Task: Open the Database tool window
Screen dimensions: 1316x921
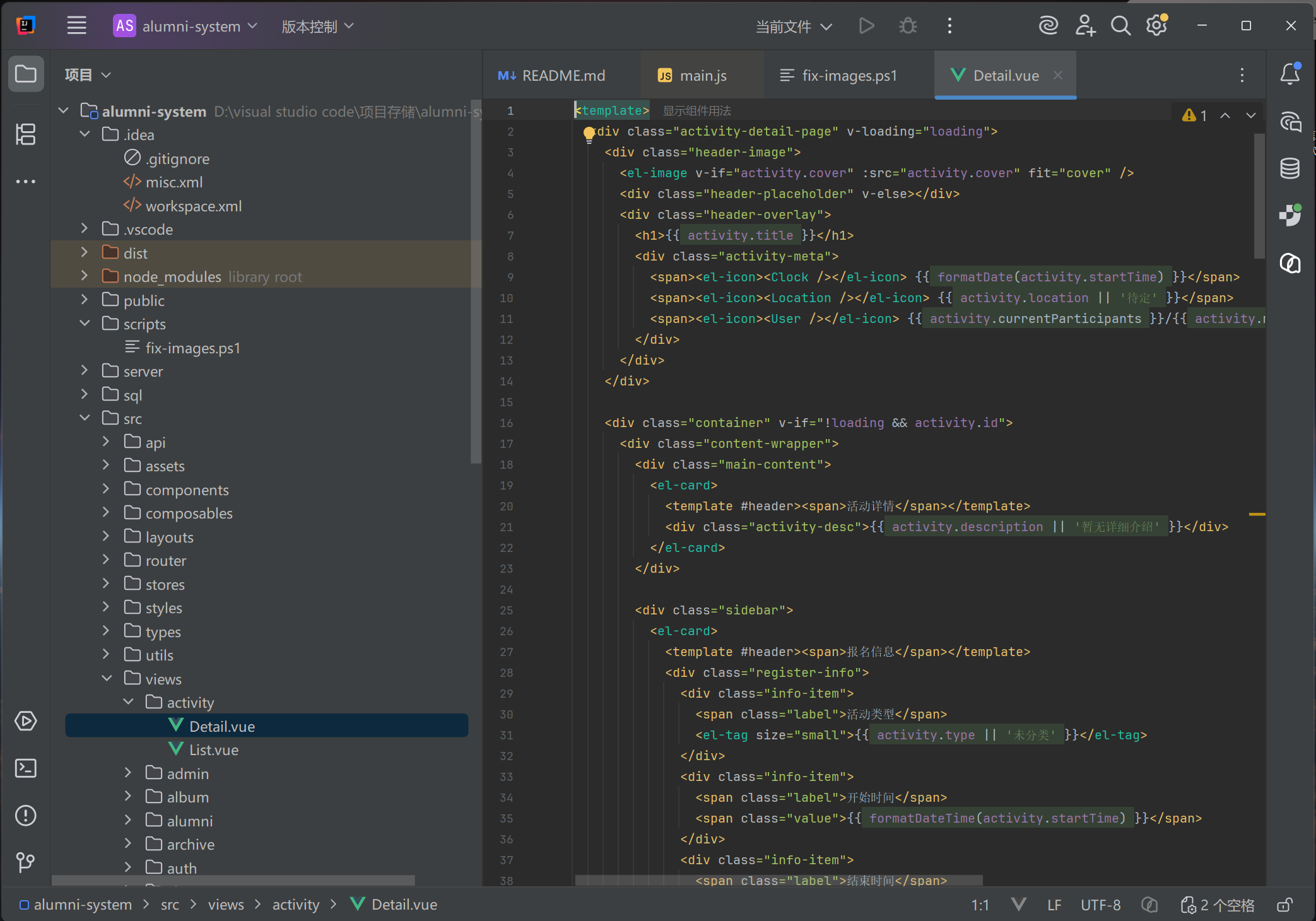Action: pyautogui.click(x=1290, y=168)
